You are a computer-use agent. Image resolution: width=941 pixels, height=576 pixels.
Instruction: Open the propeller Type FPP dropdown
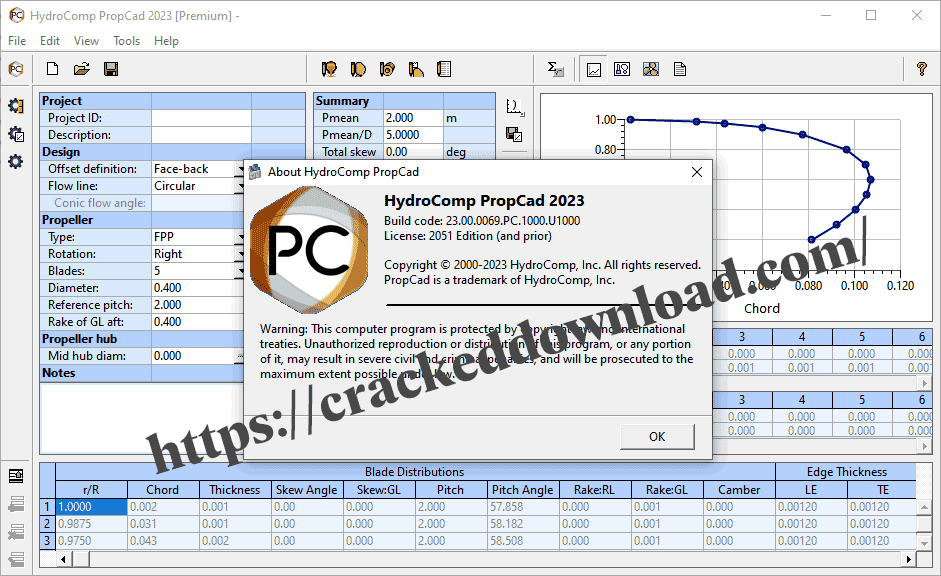(241, 237)
